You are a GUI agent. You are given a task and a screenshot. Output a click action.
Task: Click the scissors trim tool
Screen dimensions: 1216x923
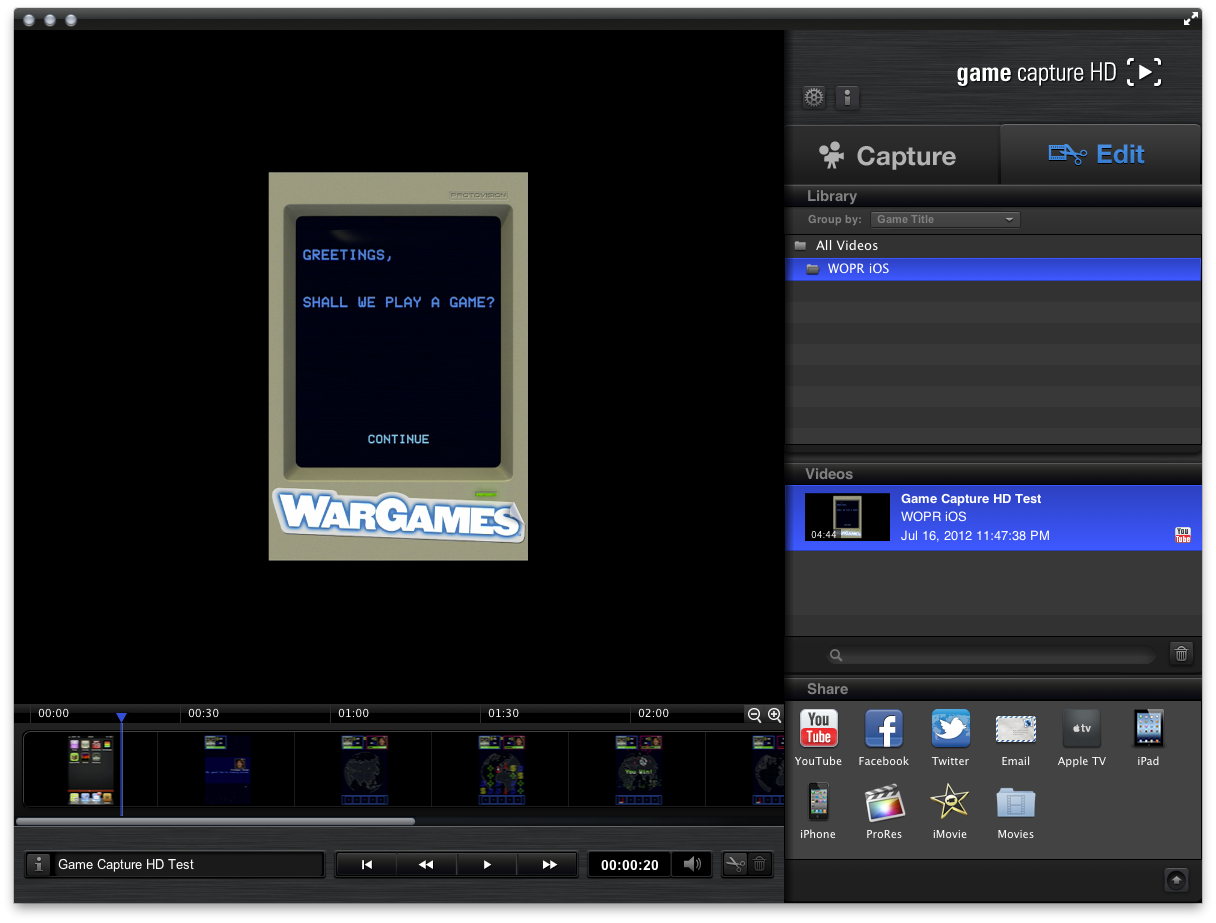(x=735, y=864)
